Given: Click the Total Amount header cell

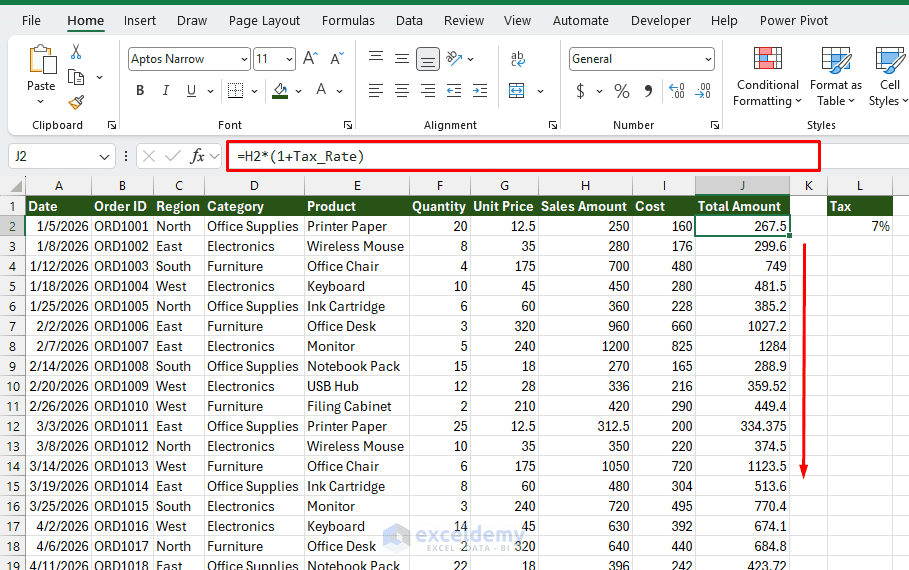Looking at the screenshot, I should tap(742, 206).
